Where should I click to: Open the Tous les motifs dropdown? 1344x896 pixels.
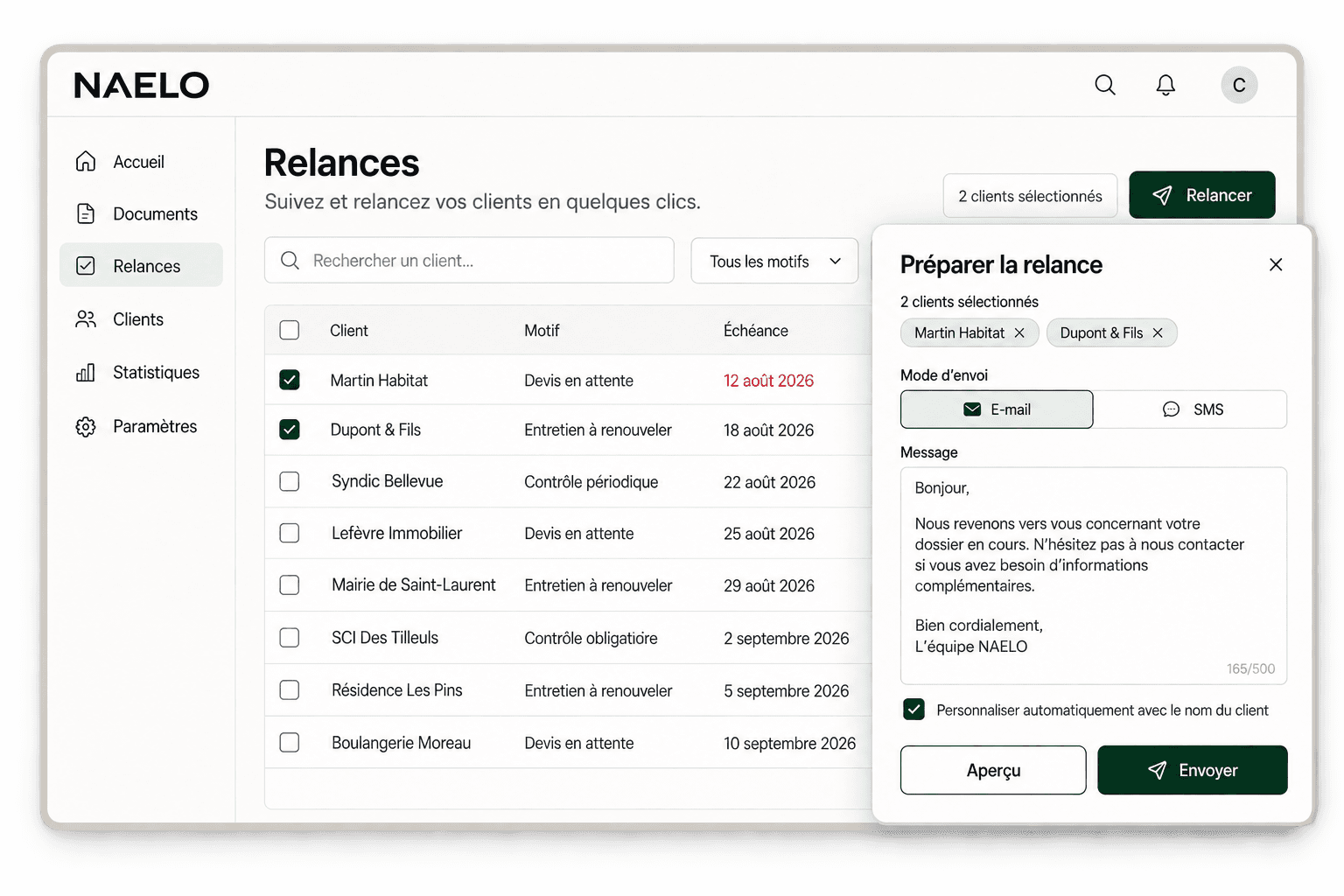[774, 261]
